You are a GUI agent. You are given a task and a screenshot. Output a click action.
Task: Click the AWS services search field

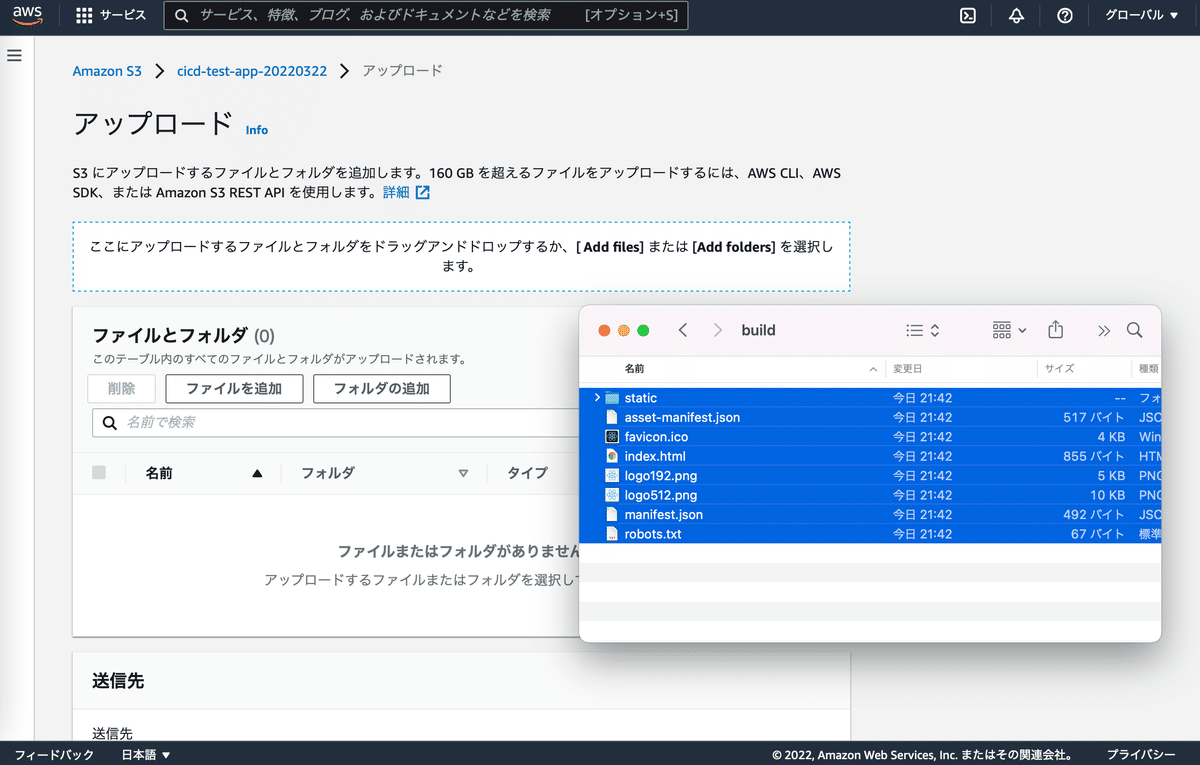[x=425, y=15]
